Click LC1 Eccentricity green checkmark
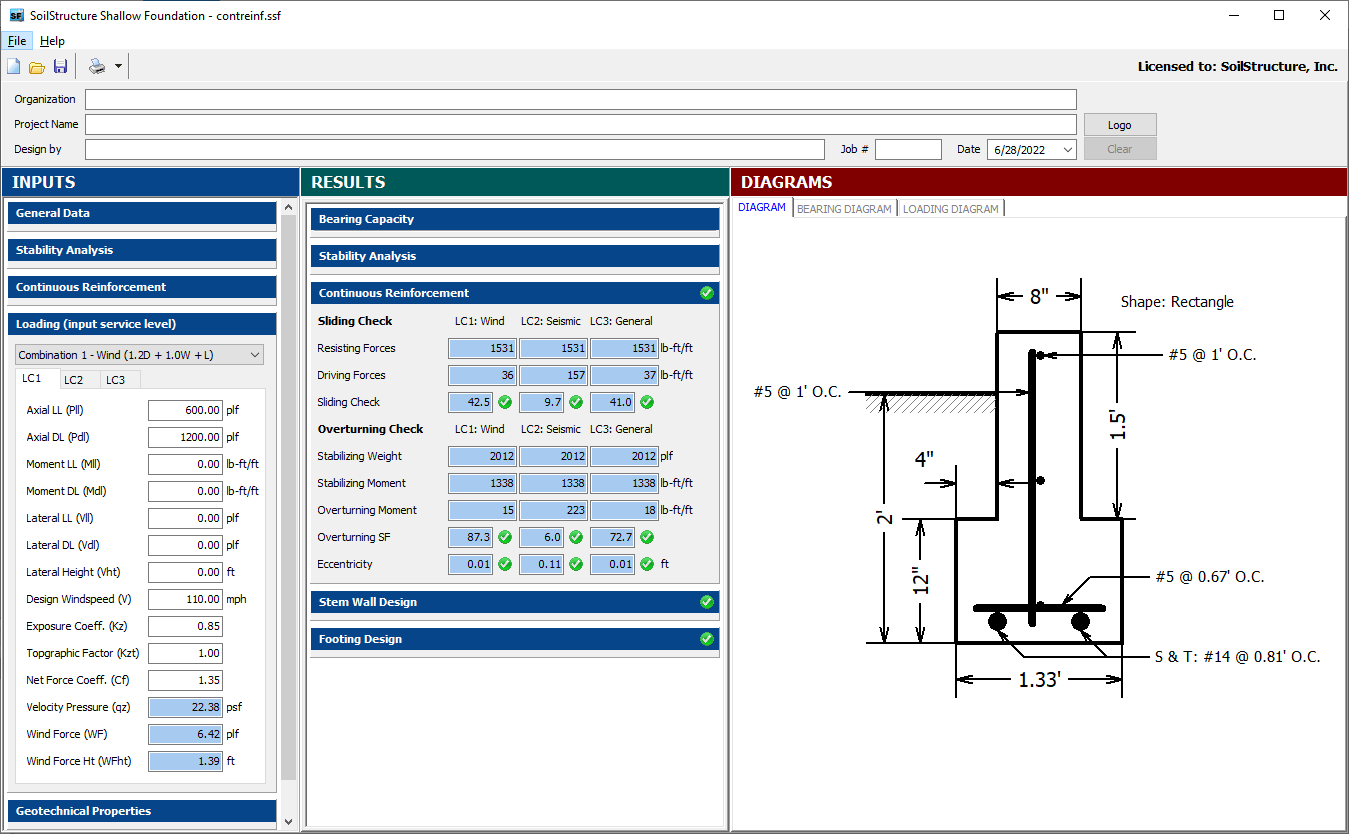 coord(505,564)
